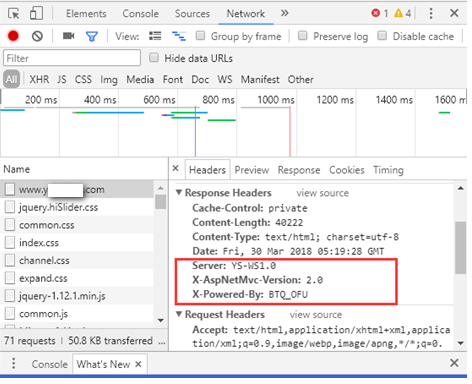Activate the inspect element picker icon

coord(14,14)
